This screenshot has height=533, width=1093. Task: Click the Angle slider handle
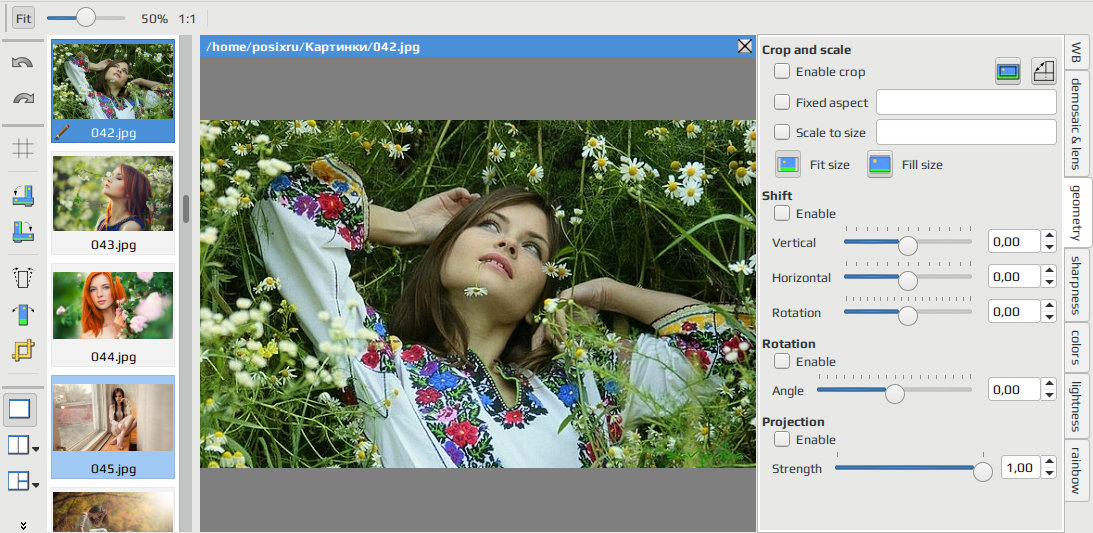click(894, 394)
